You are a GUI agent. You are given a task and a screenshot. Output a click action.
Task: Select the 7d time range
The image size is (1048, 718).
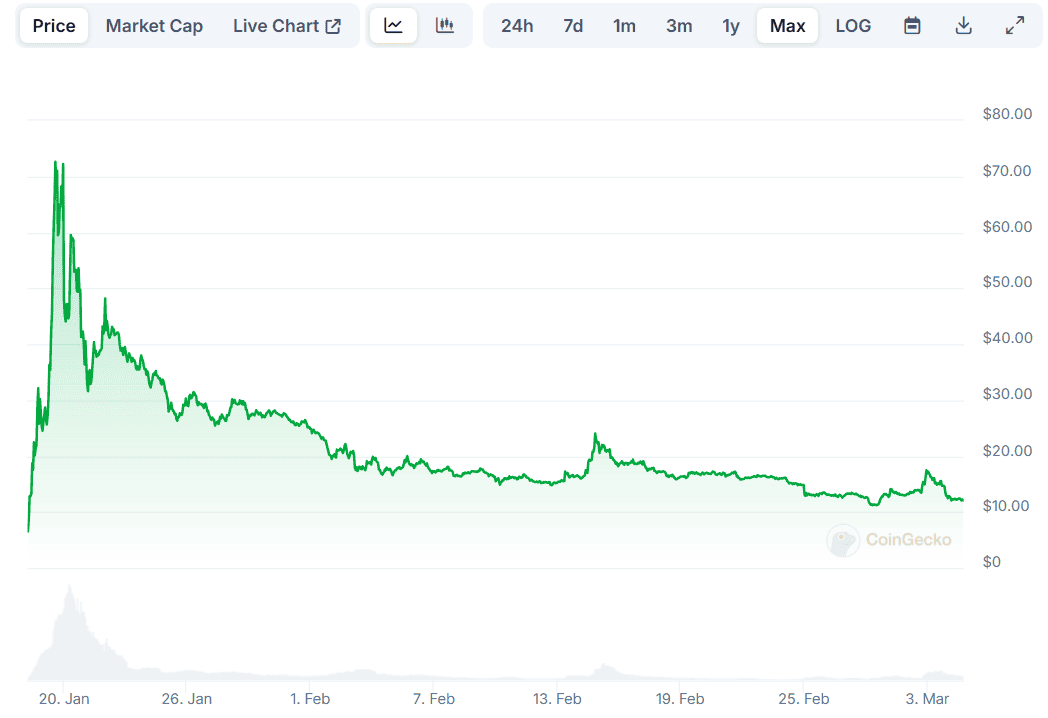[573, 26]
